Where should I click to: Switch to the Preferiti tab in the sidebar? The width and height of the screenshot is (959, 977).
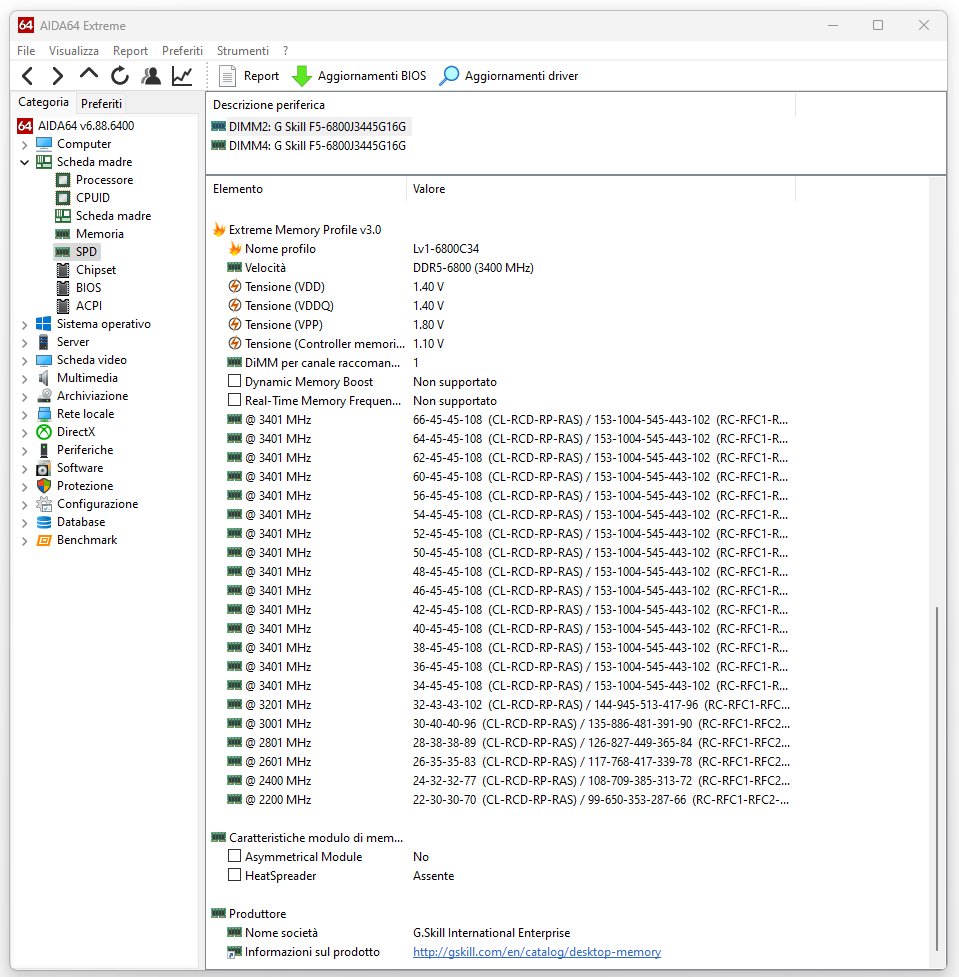(x=101, y=103)
